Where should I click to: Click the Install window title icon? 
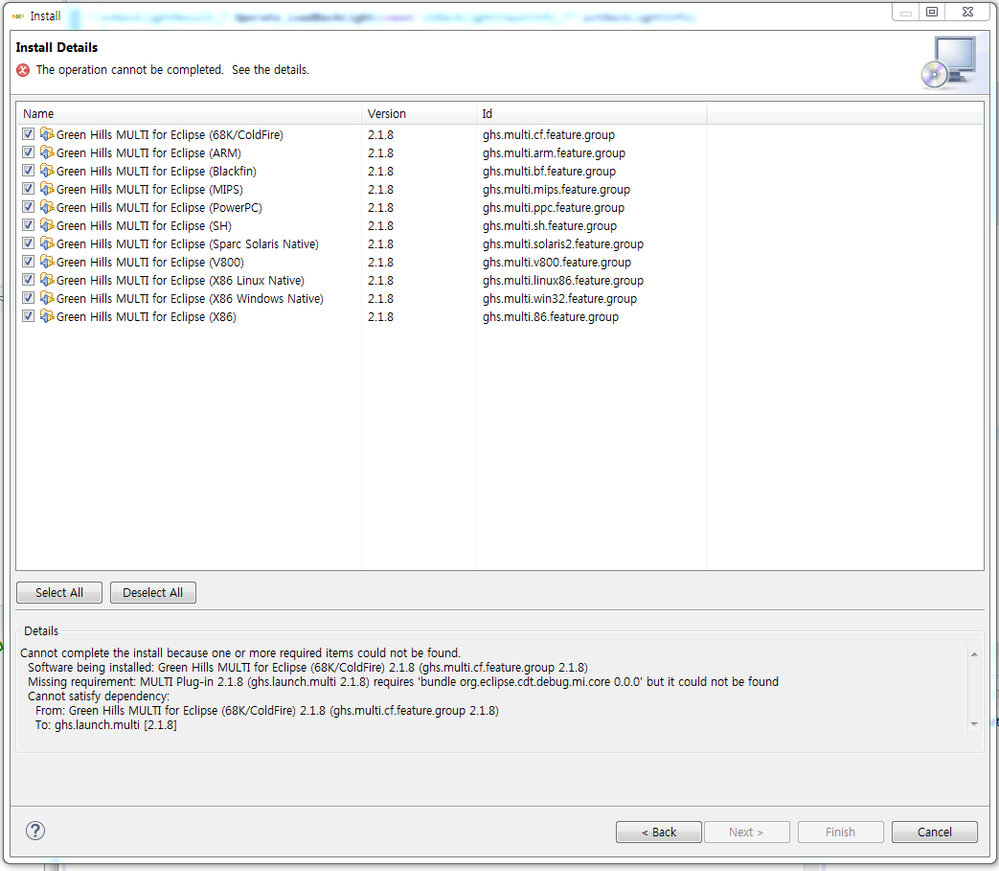point(18,16)
